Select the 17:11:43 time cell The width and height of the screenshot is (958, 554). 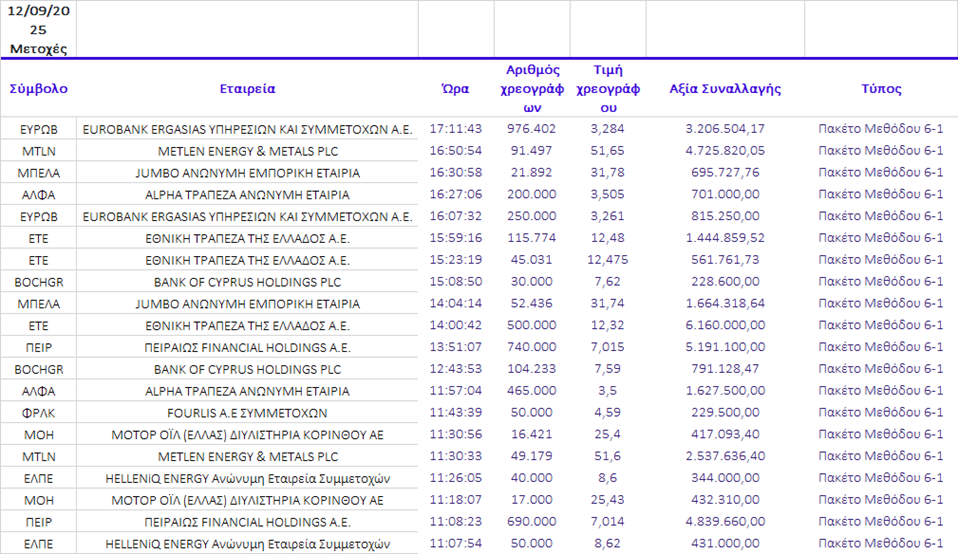(456, 129)
